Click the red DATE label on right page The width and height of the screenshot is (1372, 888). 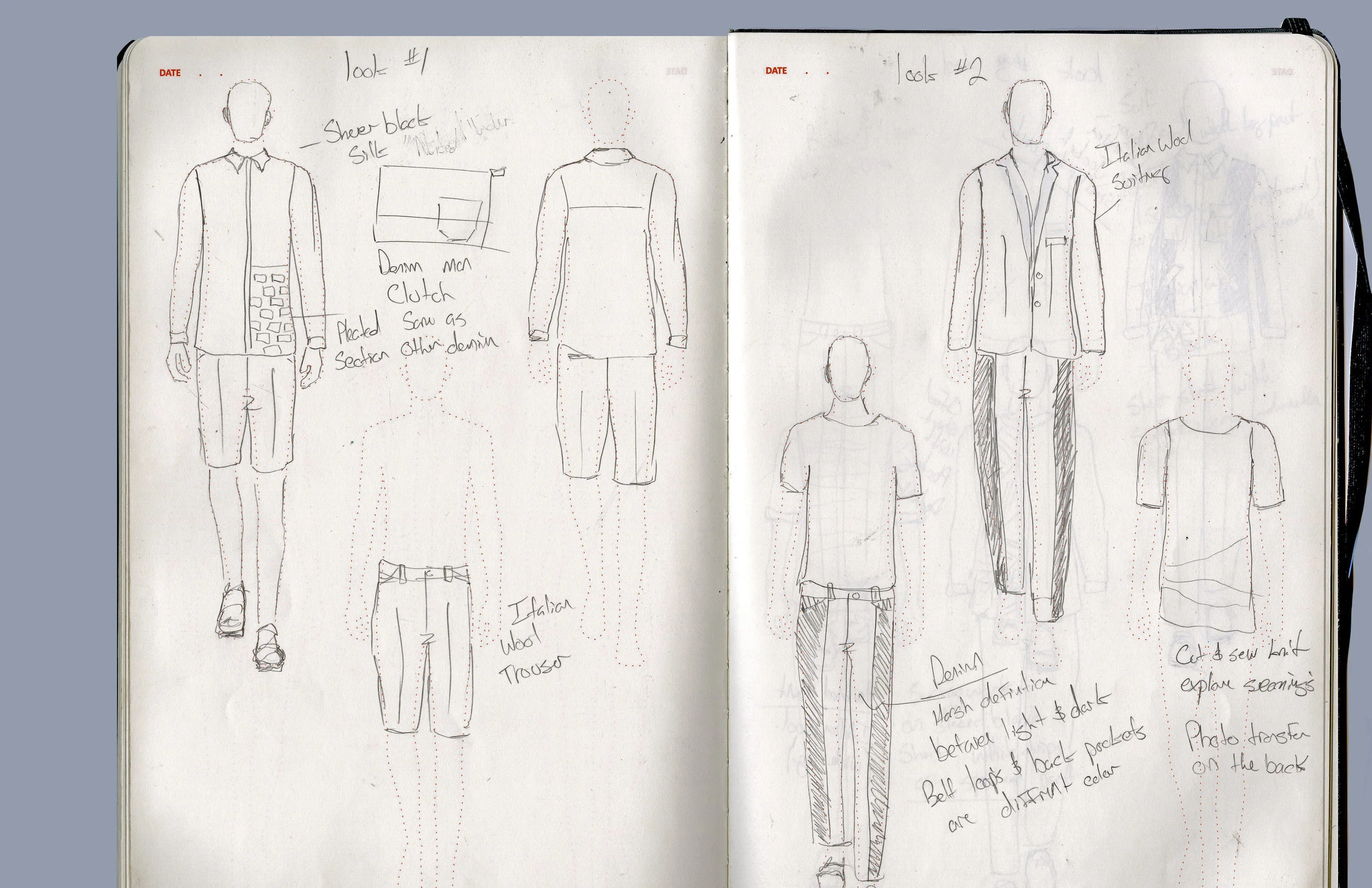pyautogui.click(x=776, y=71)
